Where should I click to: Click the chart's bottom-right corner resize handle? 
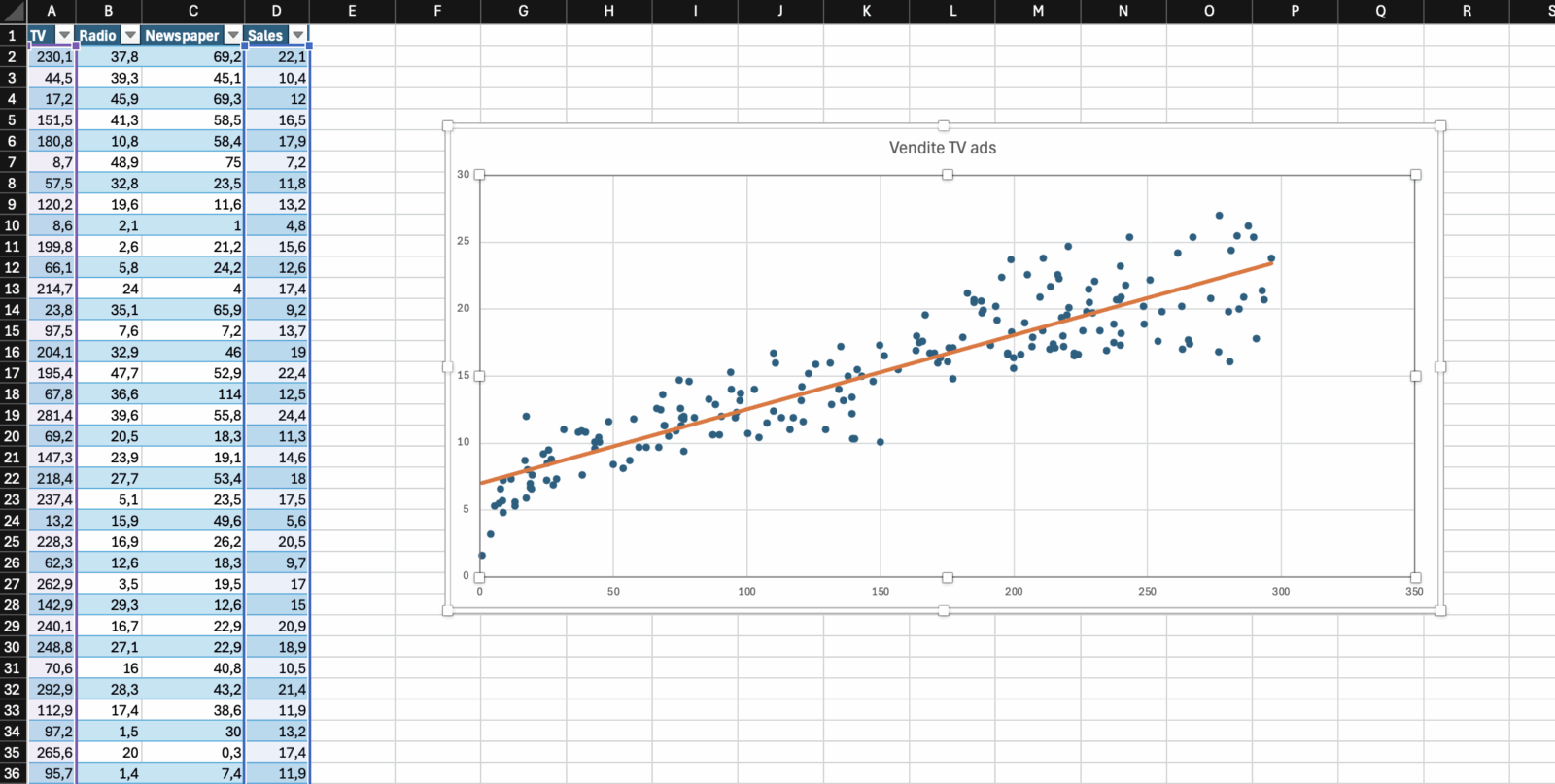pyautogui.click(x=1440, y=610)
